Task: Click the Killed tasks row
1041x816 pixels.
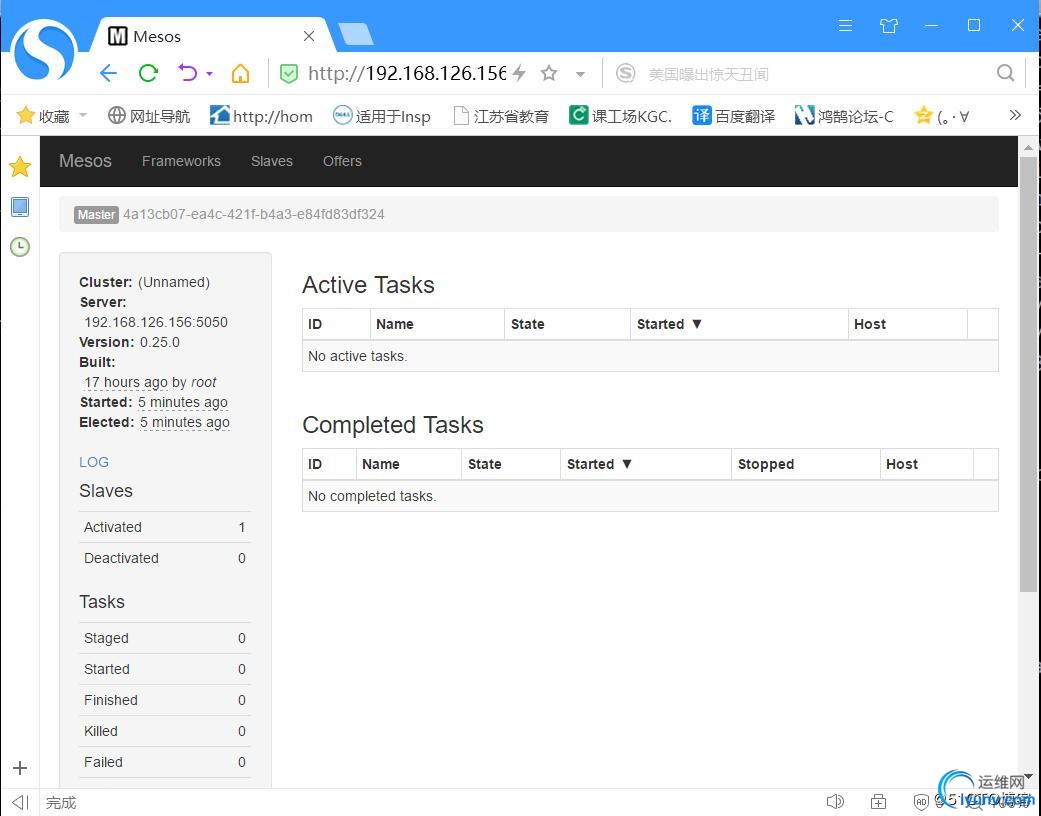Action: (x=165, y=731)
